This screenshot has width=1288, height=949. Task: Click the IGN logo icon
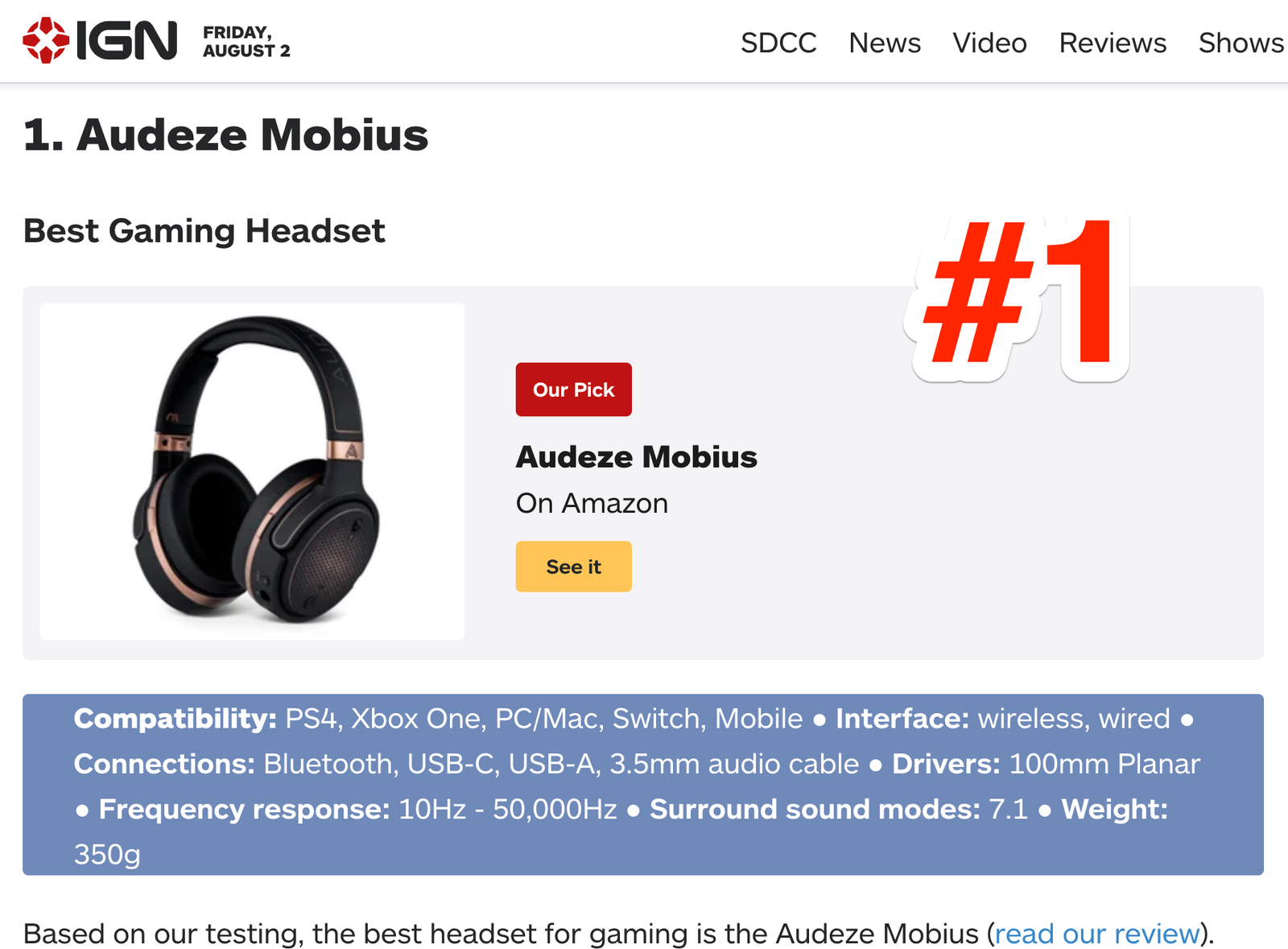(x=46, y=40)
